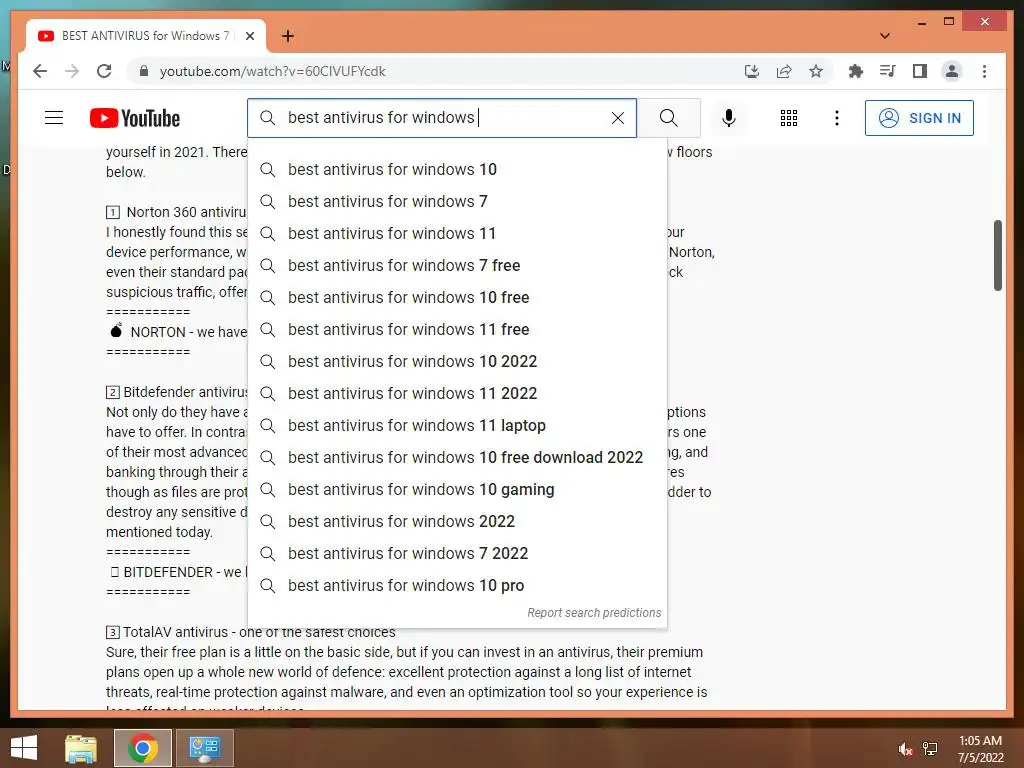Image resolution: width=1024 pixels, height=768 pixels.
Task: Open Chrome profile avatar
Action: click(952, 71)
